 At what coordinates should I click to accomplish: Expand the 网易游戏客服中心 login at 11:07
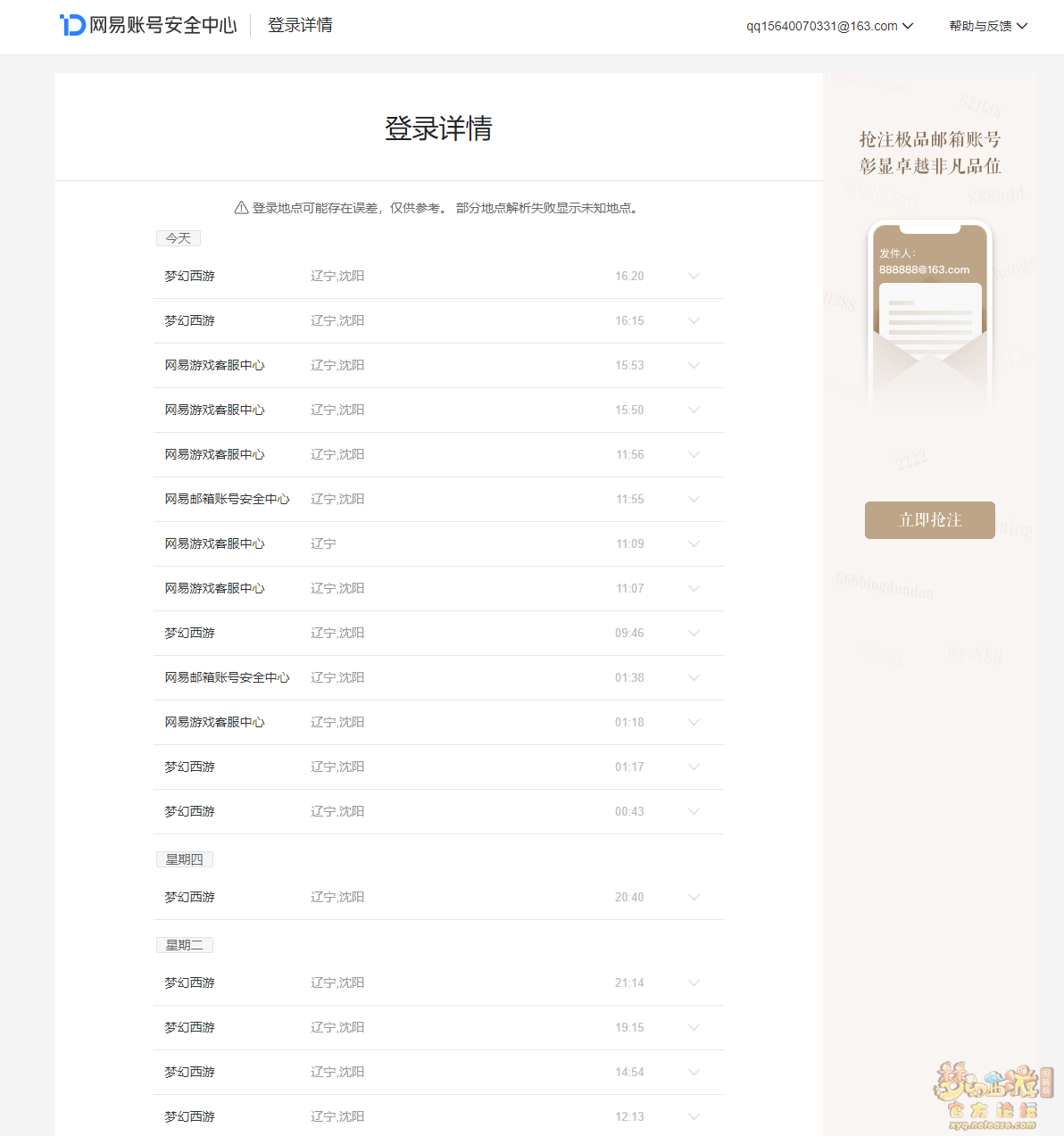694,589
